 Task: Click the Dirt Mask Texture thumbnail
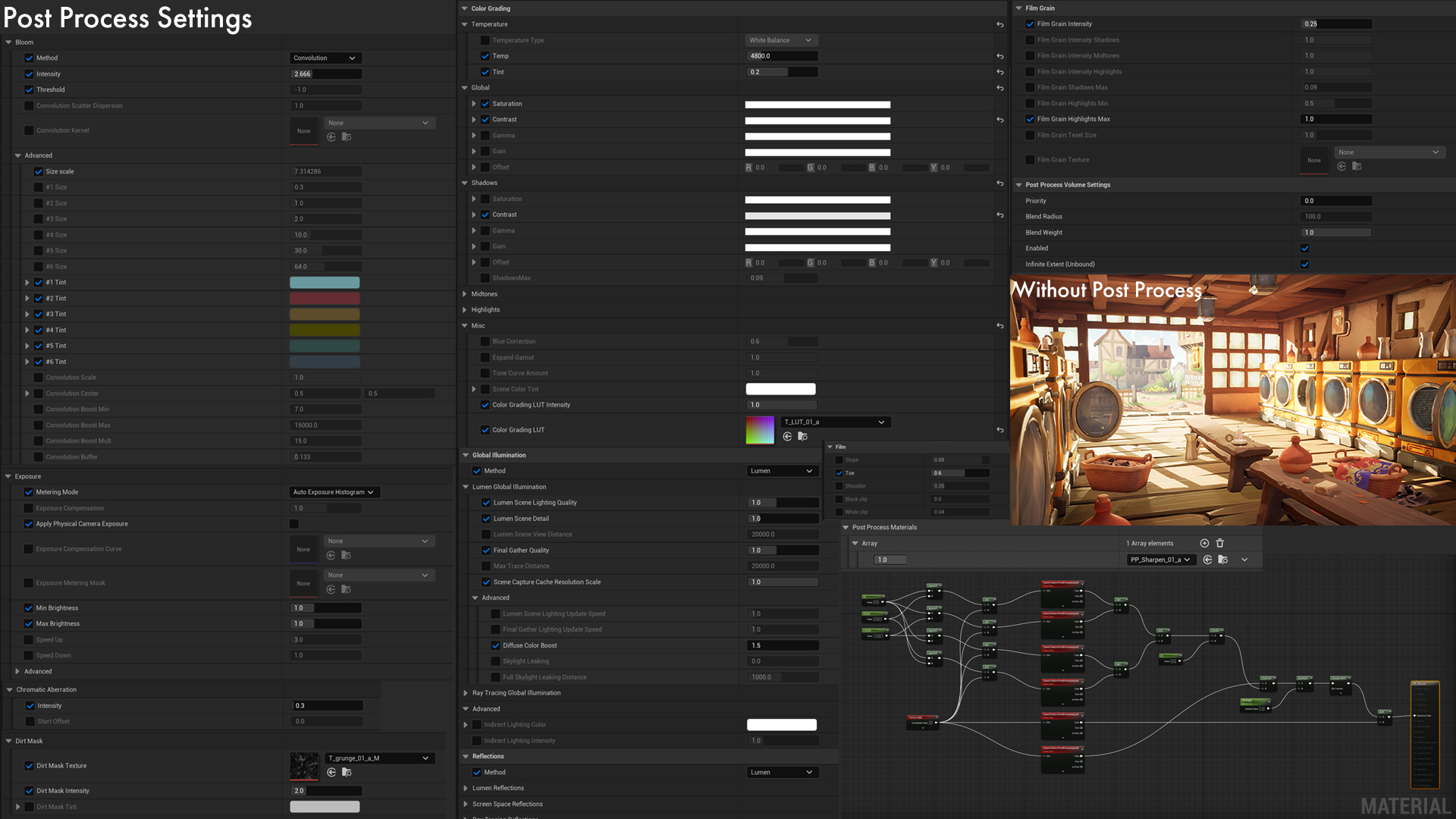304,766
